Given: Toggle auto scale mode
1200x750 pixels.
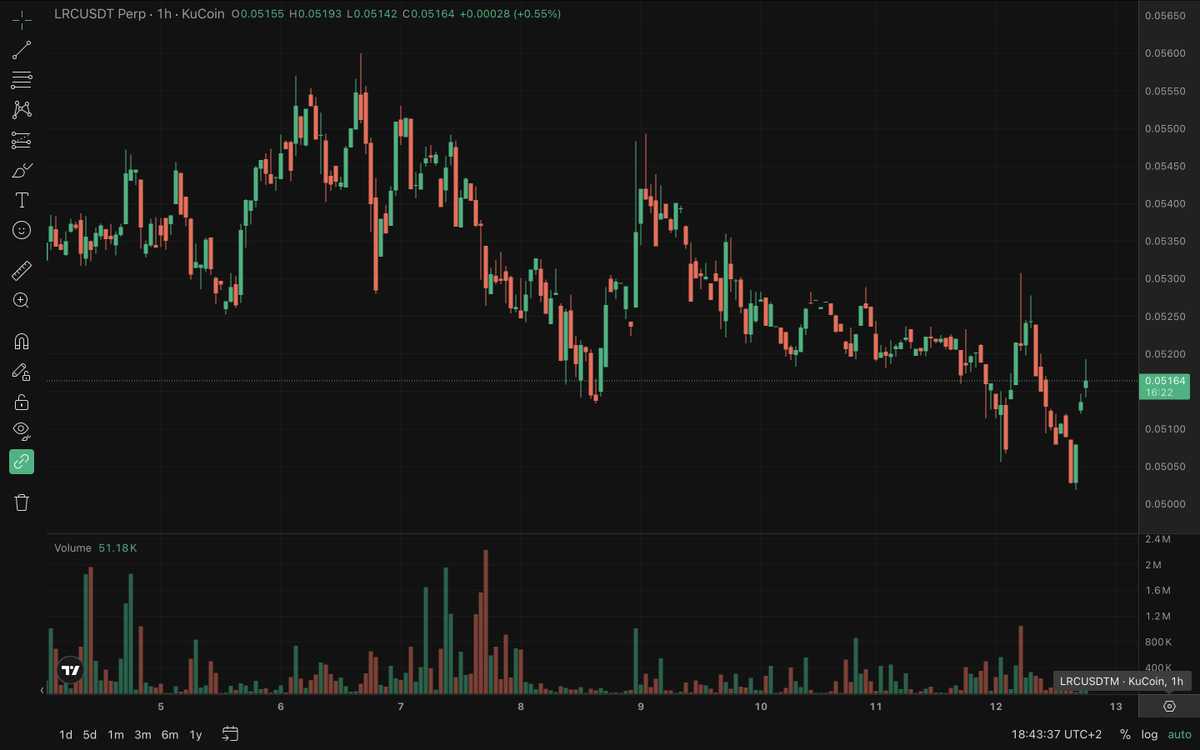Looking at the screenshot, I should (x=1180, y=734).
